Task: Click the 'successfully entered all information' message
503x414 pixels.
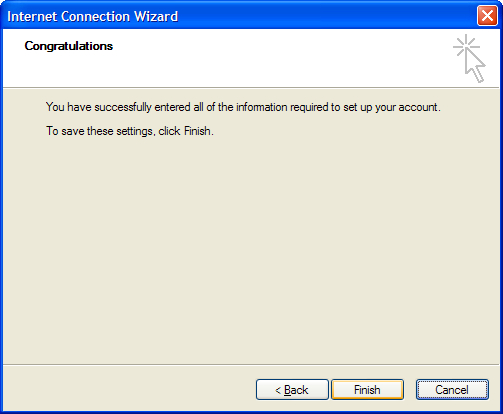Action: [x=243, y=107]
